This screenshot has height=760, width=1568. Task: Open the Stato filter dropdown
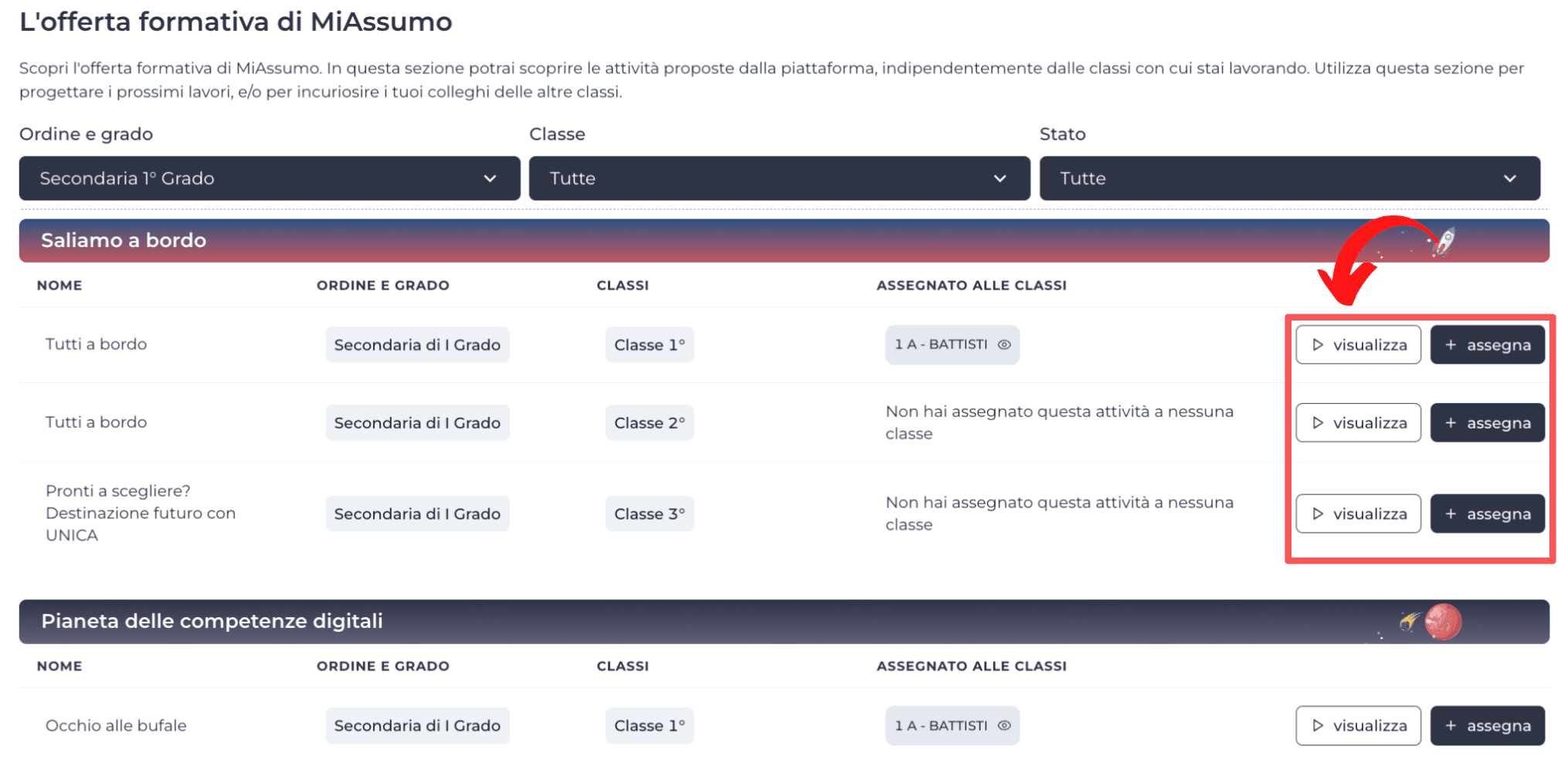coord(1289,178)
